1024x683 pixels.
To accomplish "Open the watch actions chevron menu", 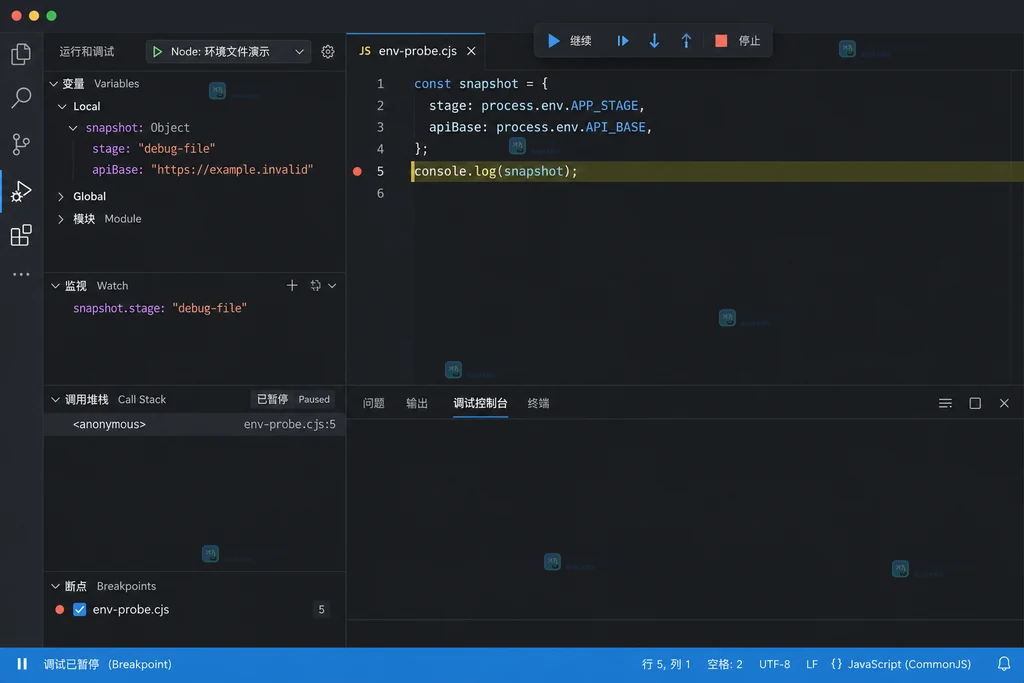I will pyautogui.click(x=332, y=285).
